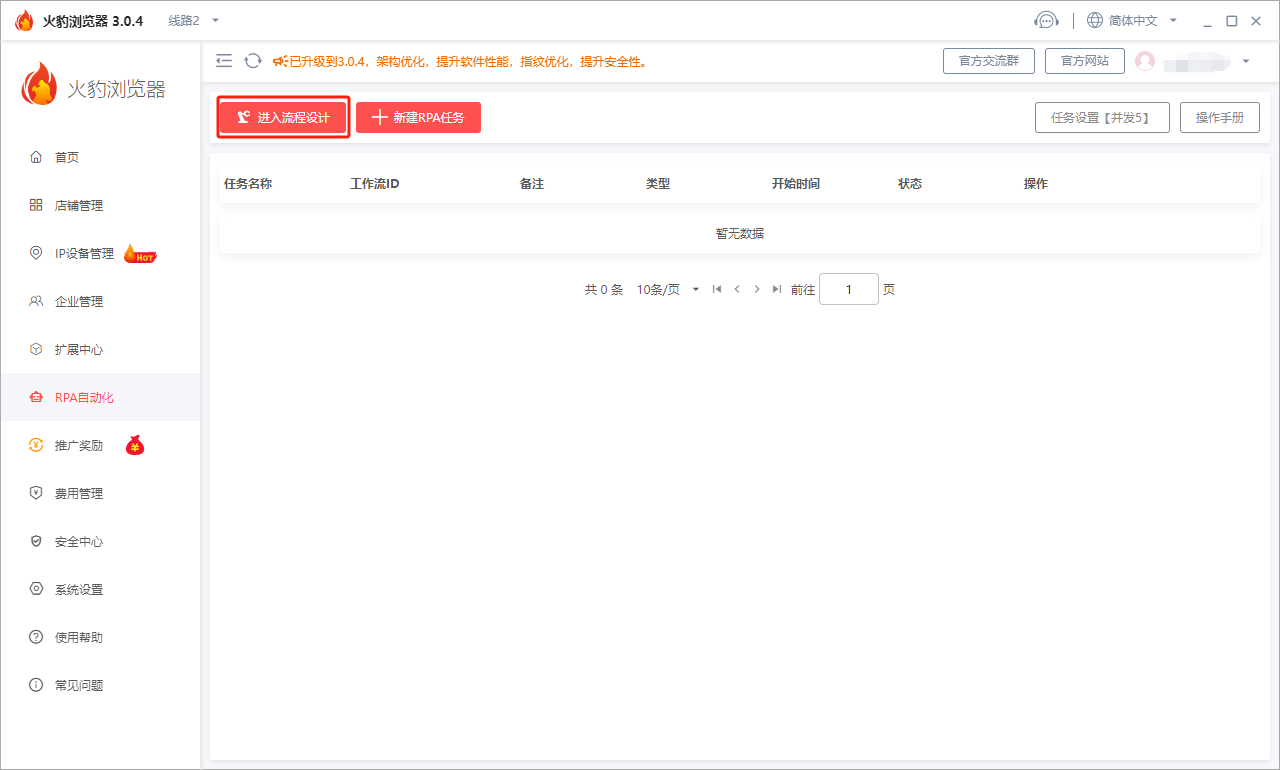Select the RPA自动化 sidebar item
The image size is (1280, 770).
tap(80, 396)
